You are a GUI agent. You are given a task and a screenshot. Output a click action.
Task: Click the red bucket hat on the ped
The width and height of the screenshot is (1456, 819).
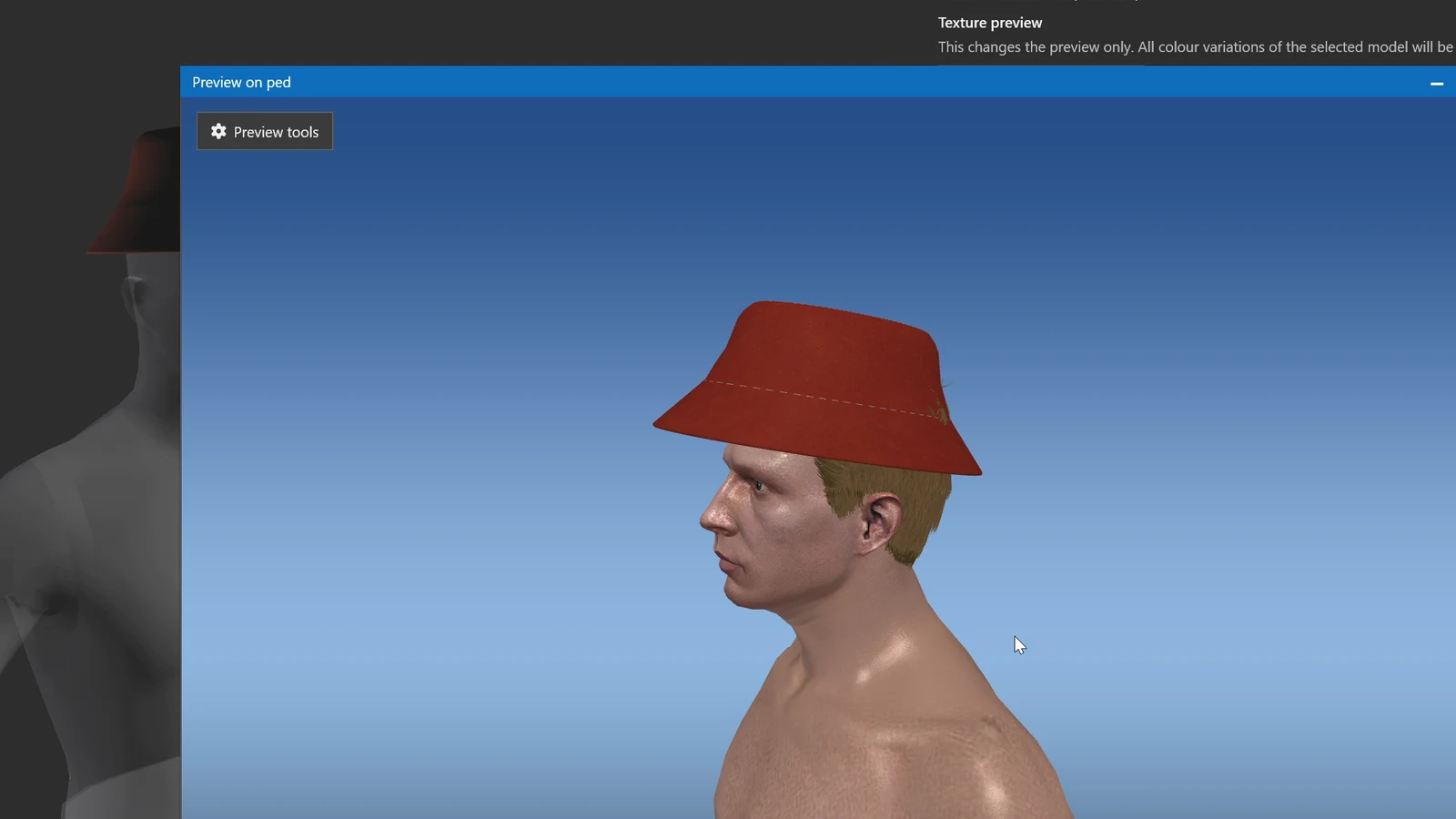click(x=817, y=387)
